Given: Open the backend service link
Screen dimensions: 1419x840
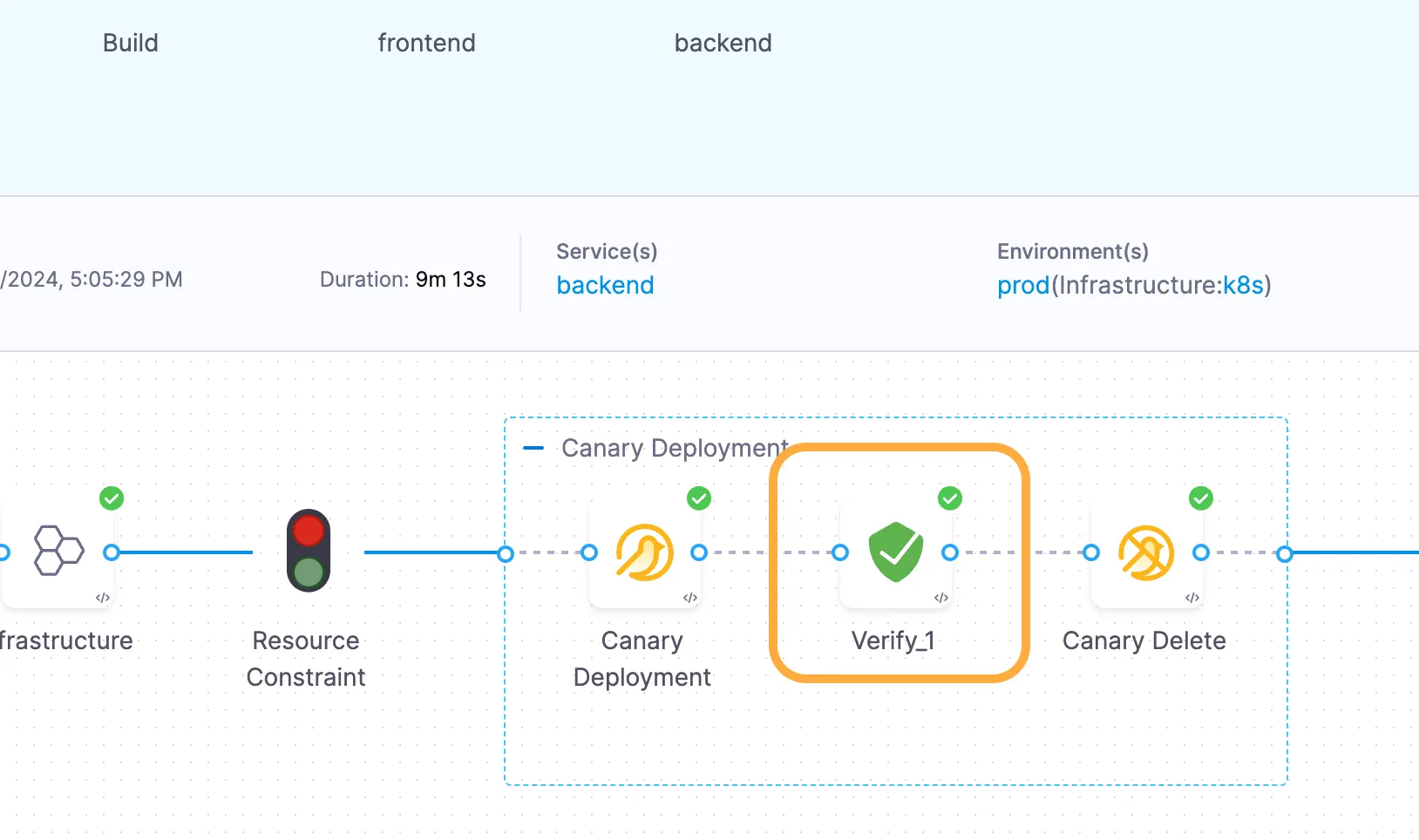Looking at the screenshot, I should pos(605,286).
